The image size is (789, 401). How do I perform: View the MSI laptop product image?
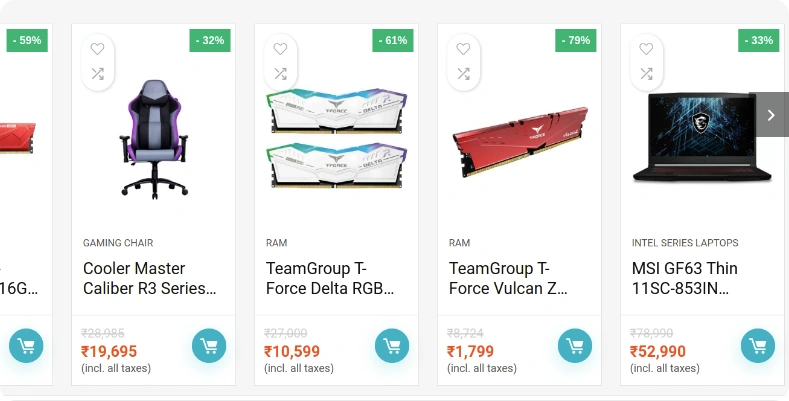[x=702, y=138]
